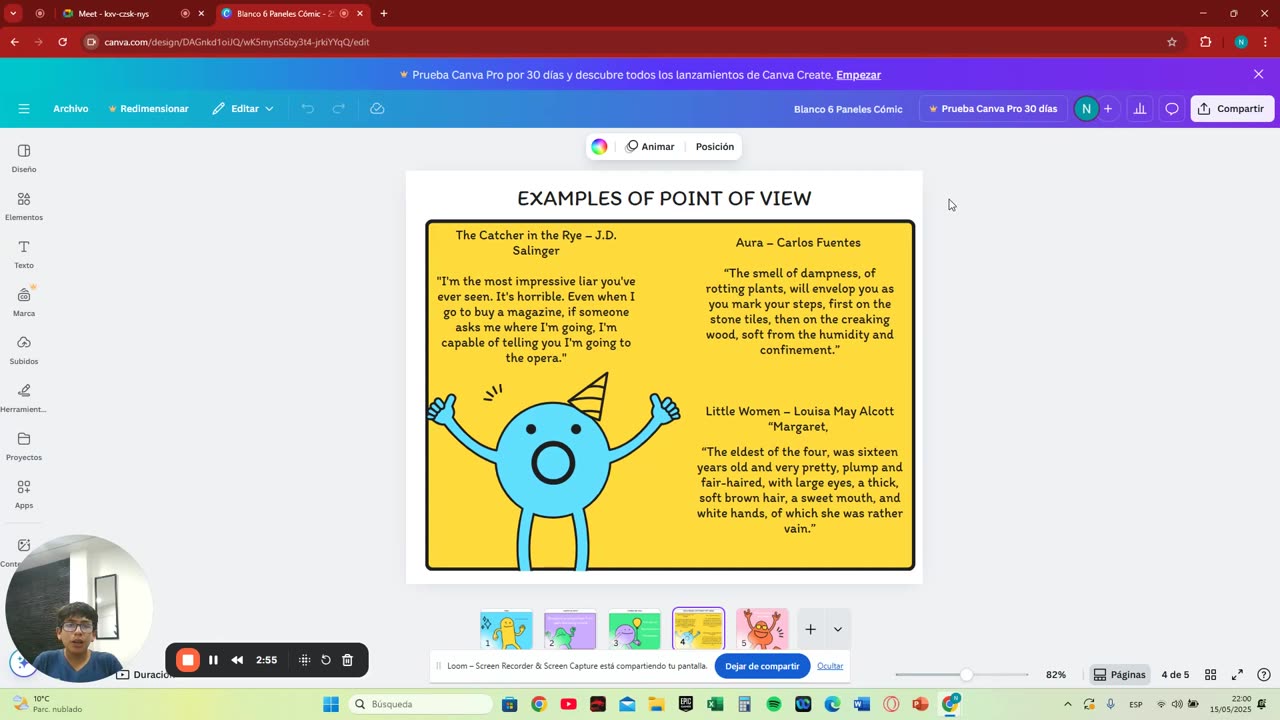Click the Loom drag handle dots icon
The width and height of the screenshot is (1280, 720).
coord(304,660)
